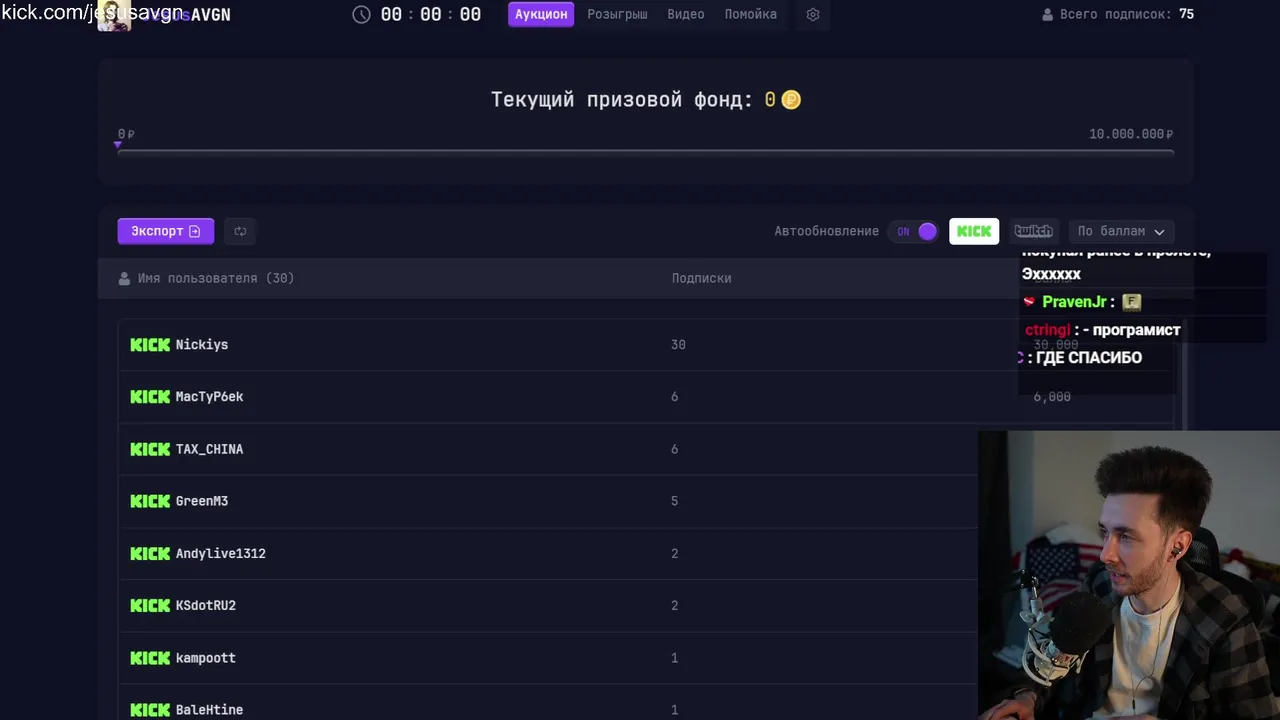This screenshot has height=720, width=1280.
Task: Click the Kick logo next to kampoott
Action: [x=150, y=658]
